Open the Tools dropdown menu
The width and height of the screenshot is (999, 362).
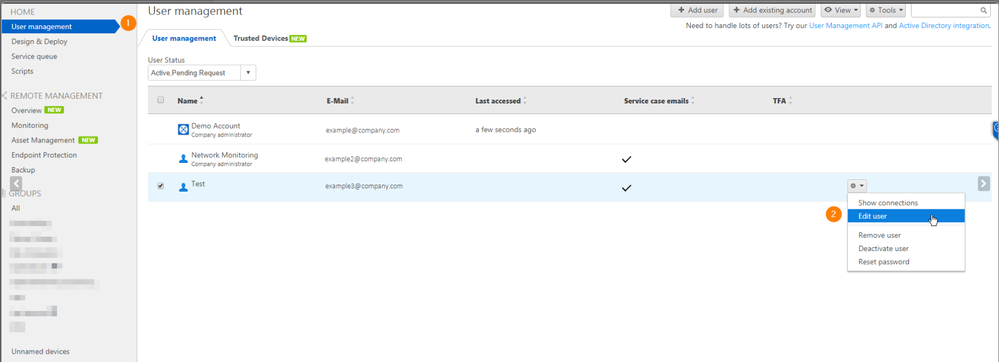(x=886, y=10)
